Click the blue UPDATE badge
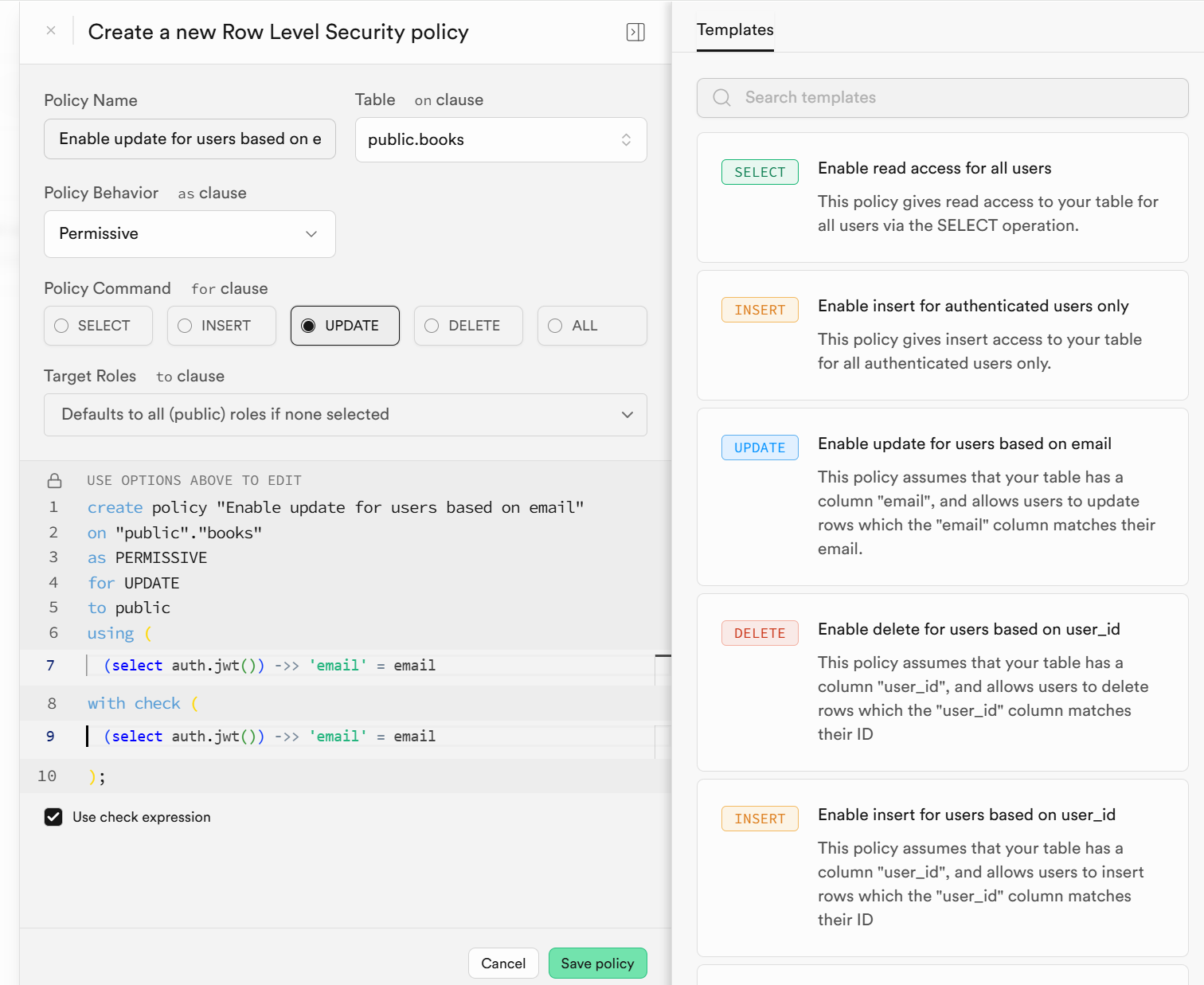Screen dimensions: 1204x985 pos(760,448)
